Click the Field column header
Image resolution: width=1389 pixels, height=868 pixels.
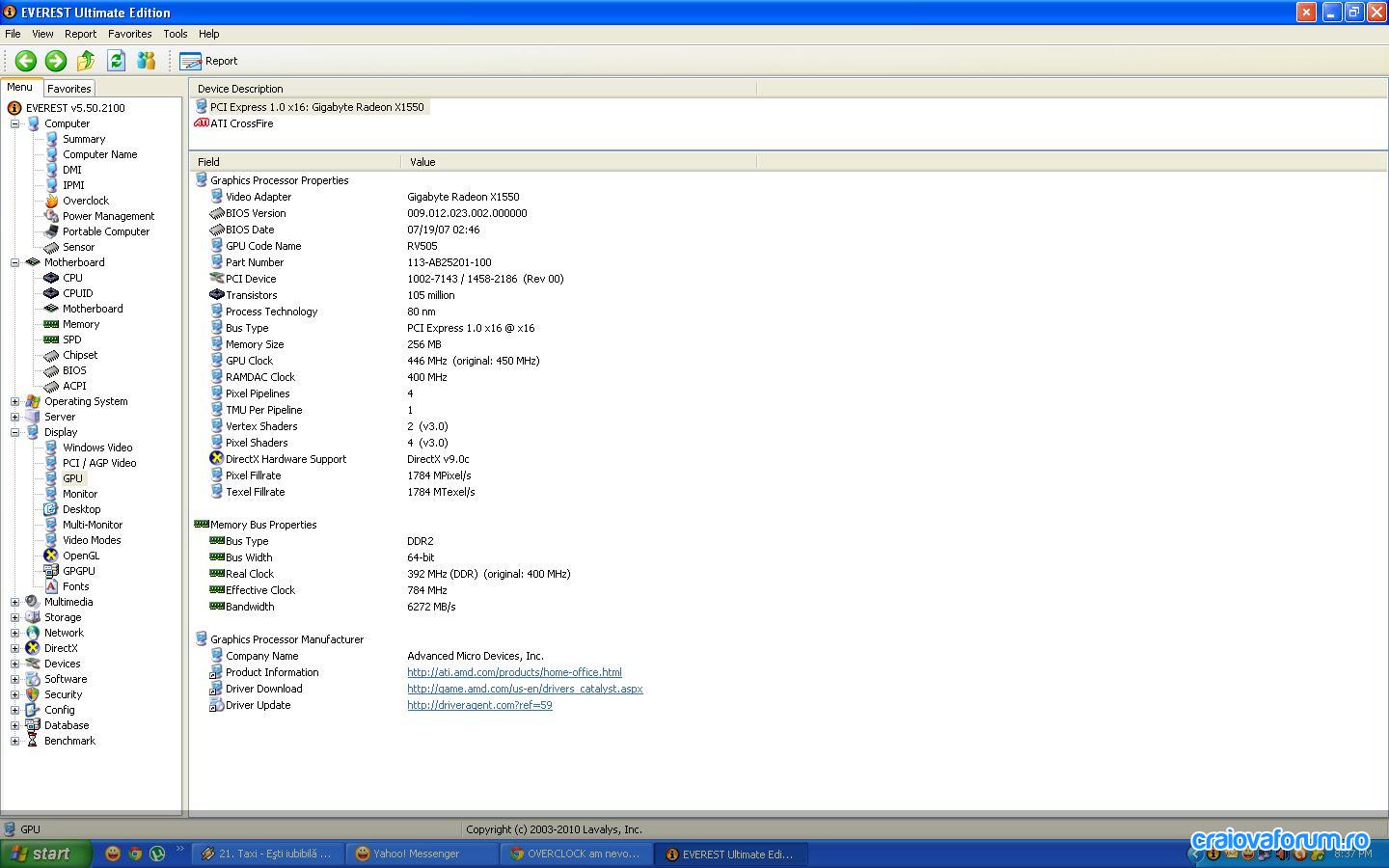click(295, 162)
